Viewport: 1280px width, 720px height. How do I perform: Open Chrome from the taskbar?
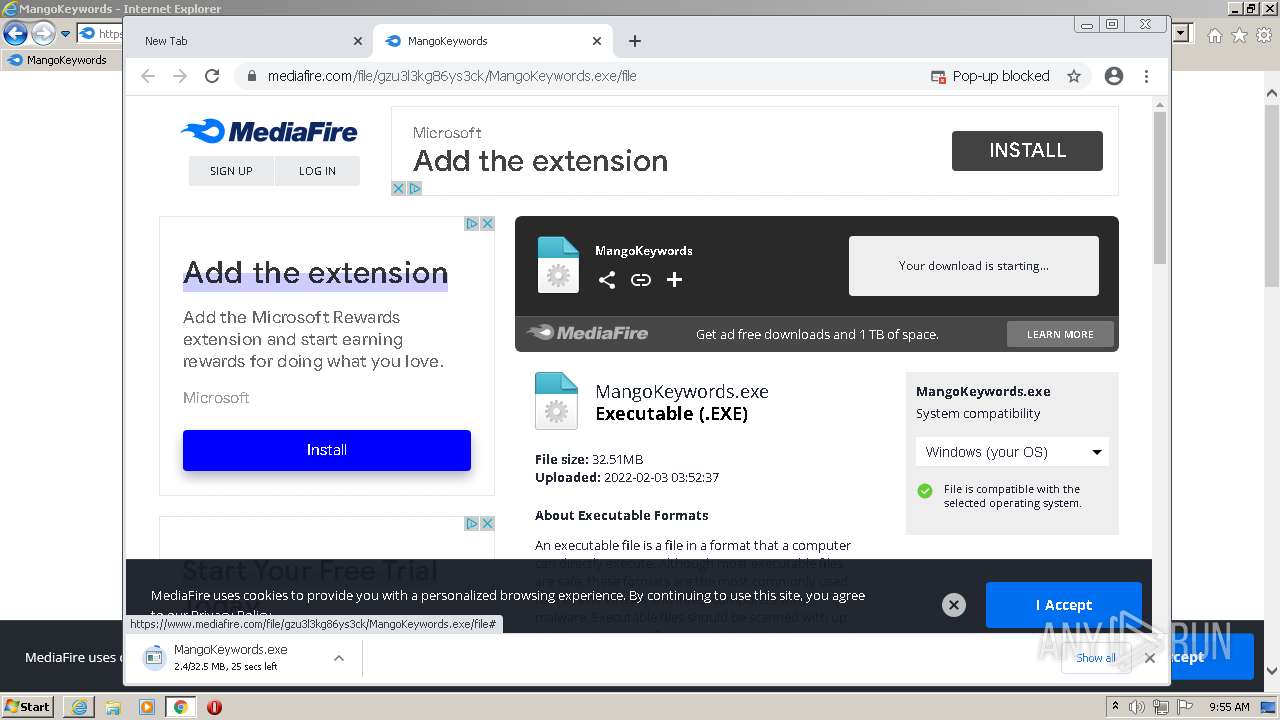(x=180, y=707)
